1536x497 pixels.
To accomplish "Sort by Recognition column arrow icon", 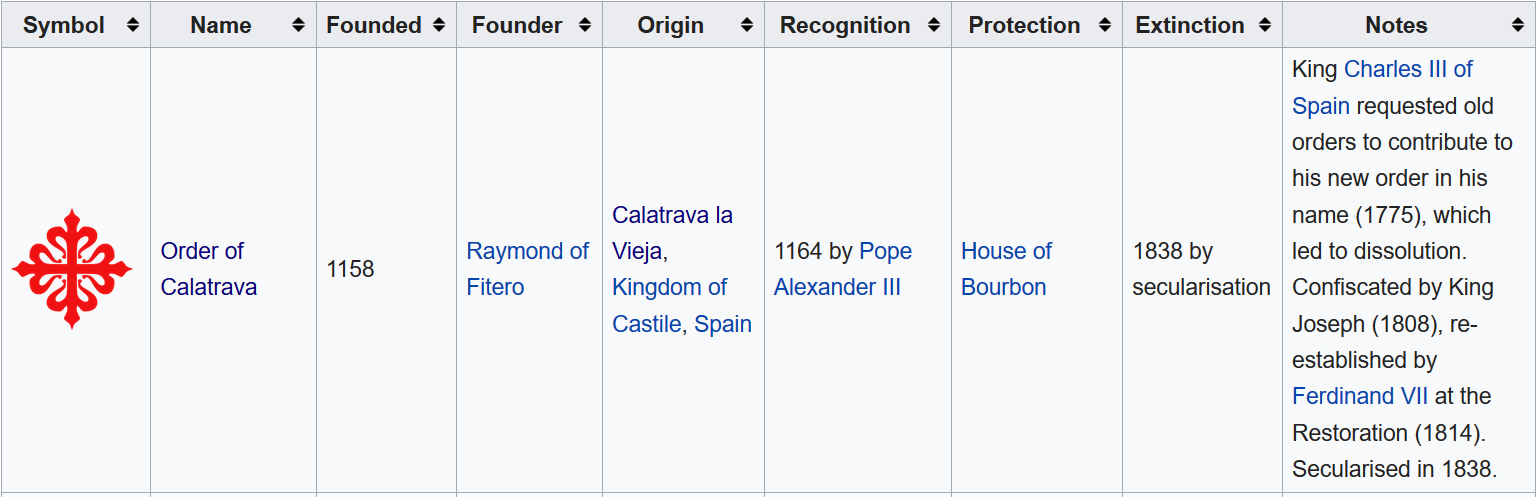I will [934, 25].
